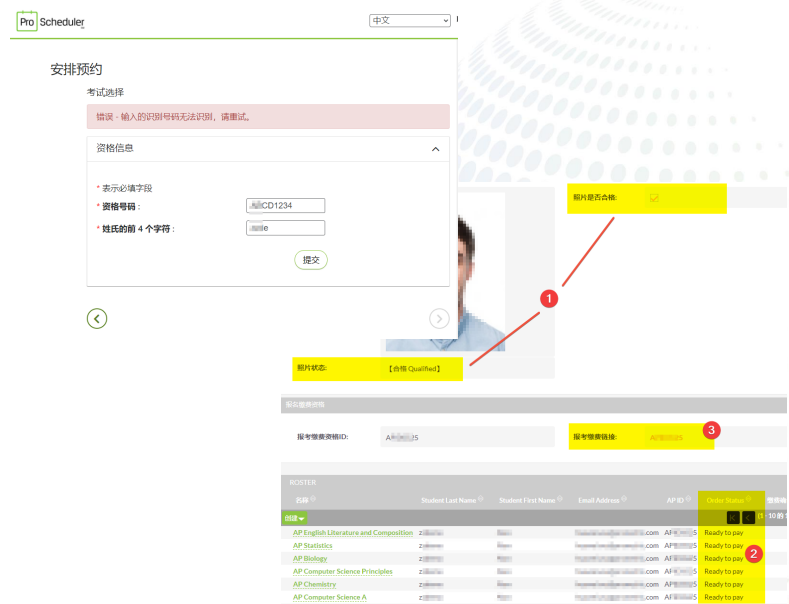789x604 pixels.
Task: Click Ready to pay for AP Chemistry
Action: [724, 584]
